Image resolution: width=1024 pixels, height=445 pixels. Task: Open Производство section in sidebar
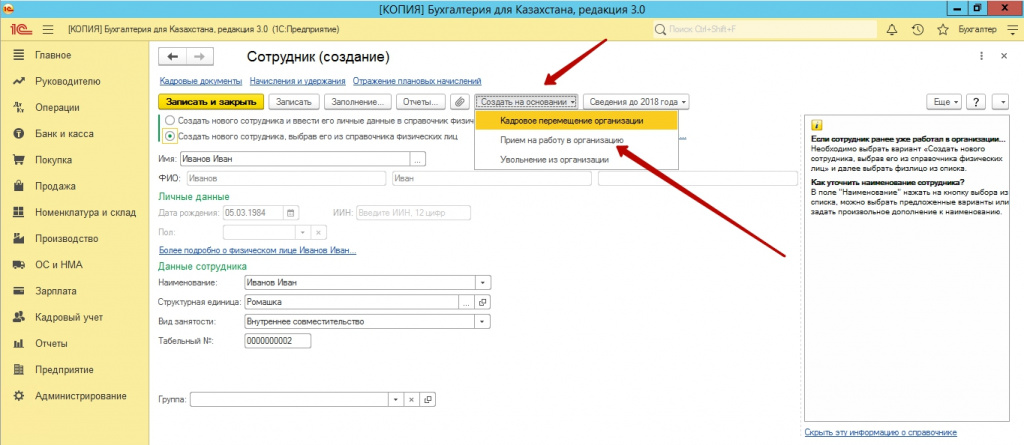click(x=67, y=239)
